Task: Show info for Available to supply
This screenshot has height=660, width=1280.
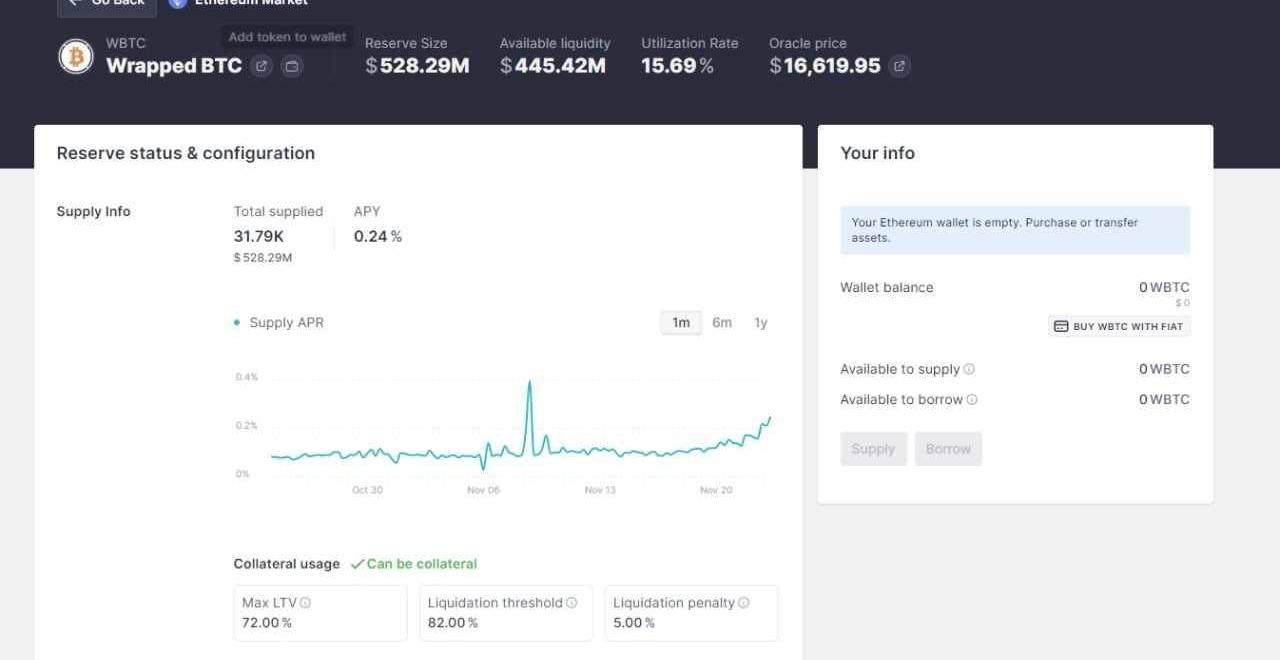Action: pos(969,369)
